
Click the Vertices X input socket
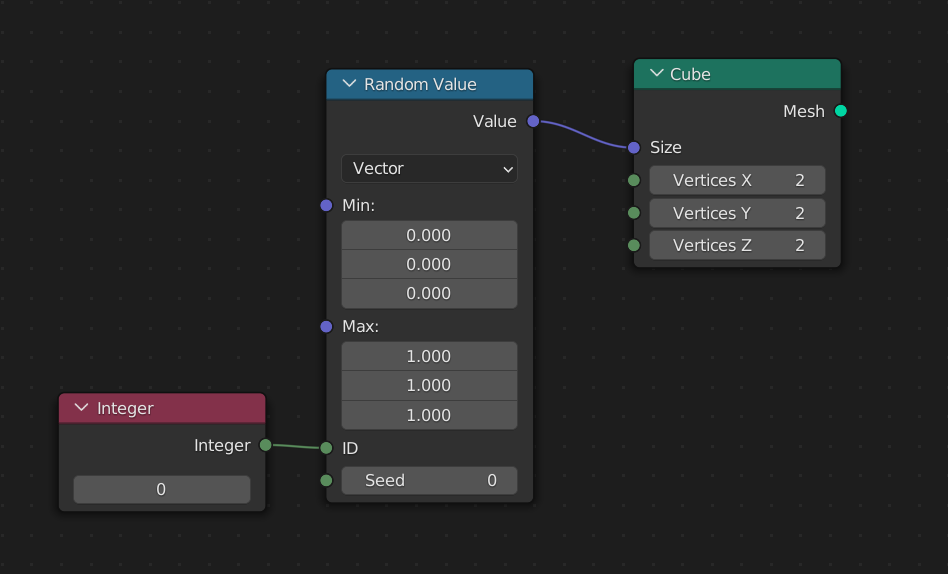click(633, 180)
